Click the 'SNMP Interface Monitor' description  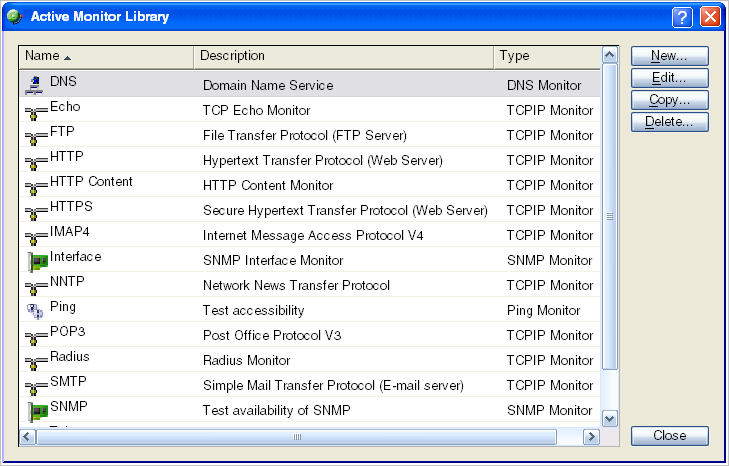click(x=273, y=261)
